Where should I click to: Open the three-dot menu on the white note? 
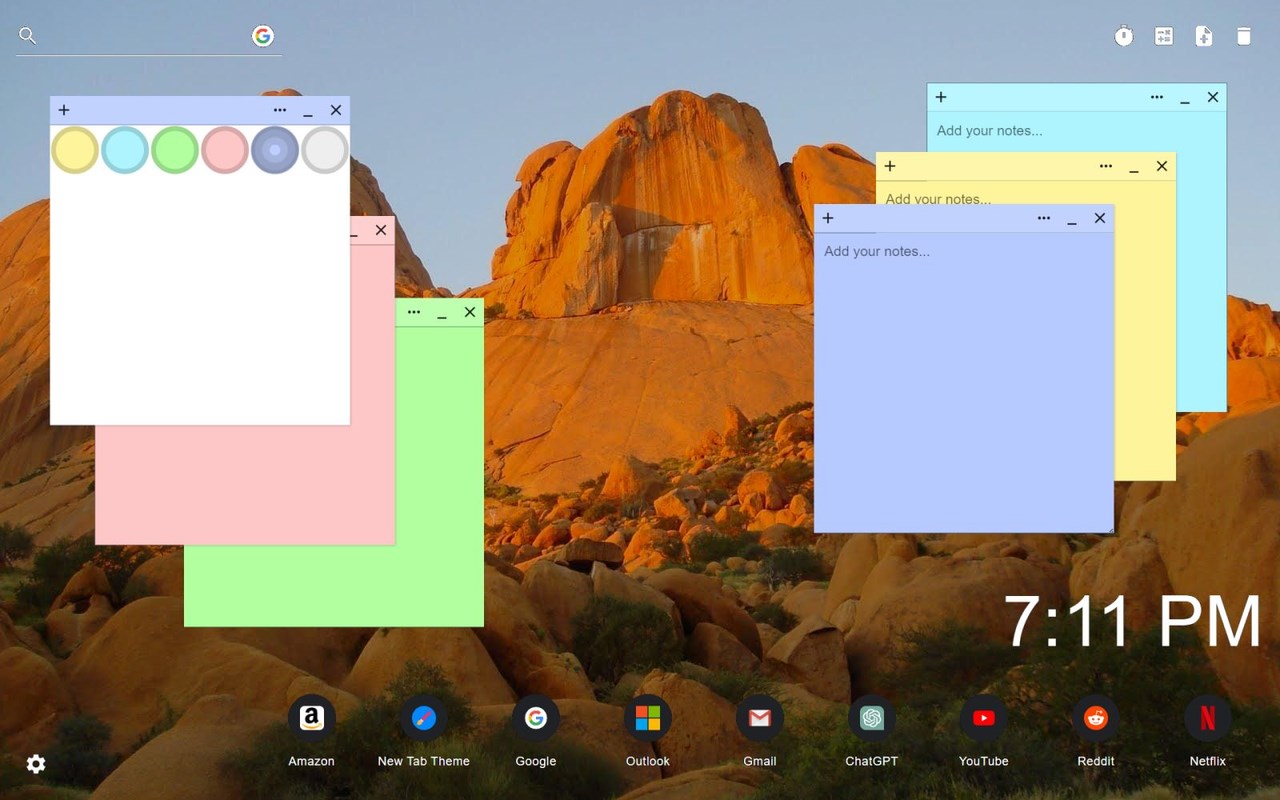pyautogui.click(x=280, y=110)
